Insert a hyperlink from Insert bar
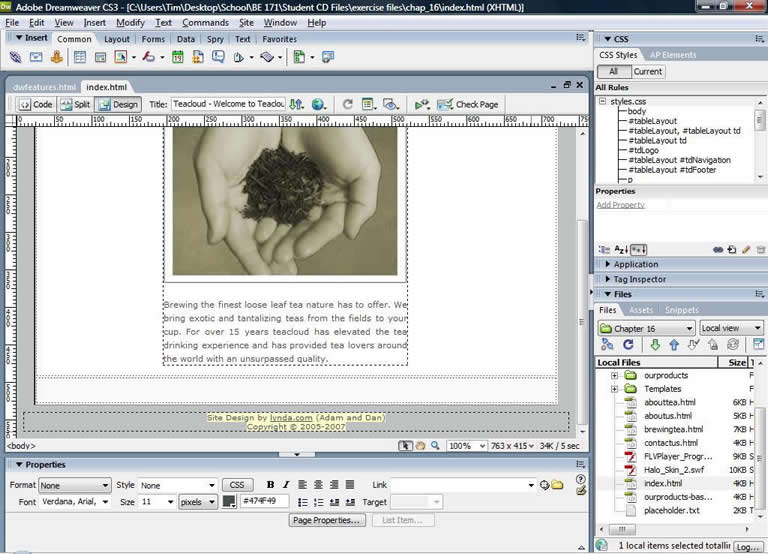 coord(15,57)
